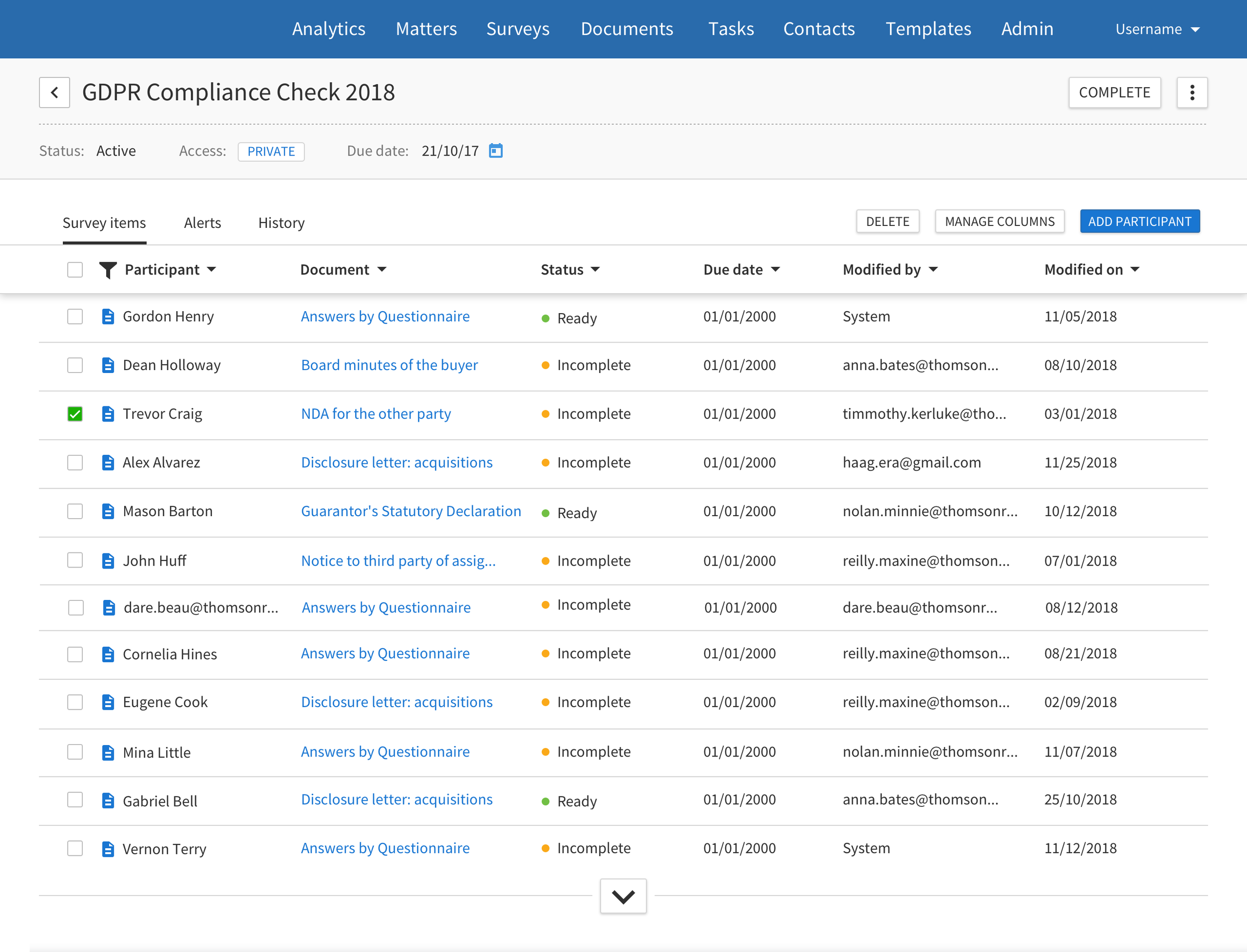Screen dimensions: 1247x952
Task: Click the document icon for Gabriel Bell
Action: point(108,801)
